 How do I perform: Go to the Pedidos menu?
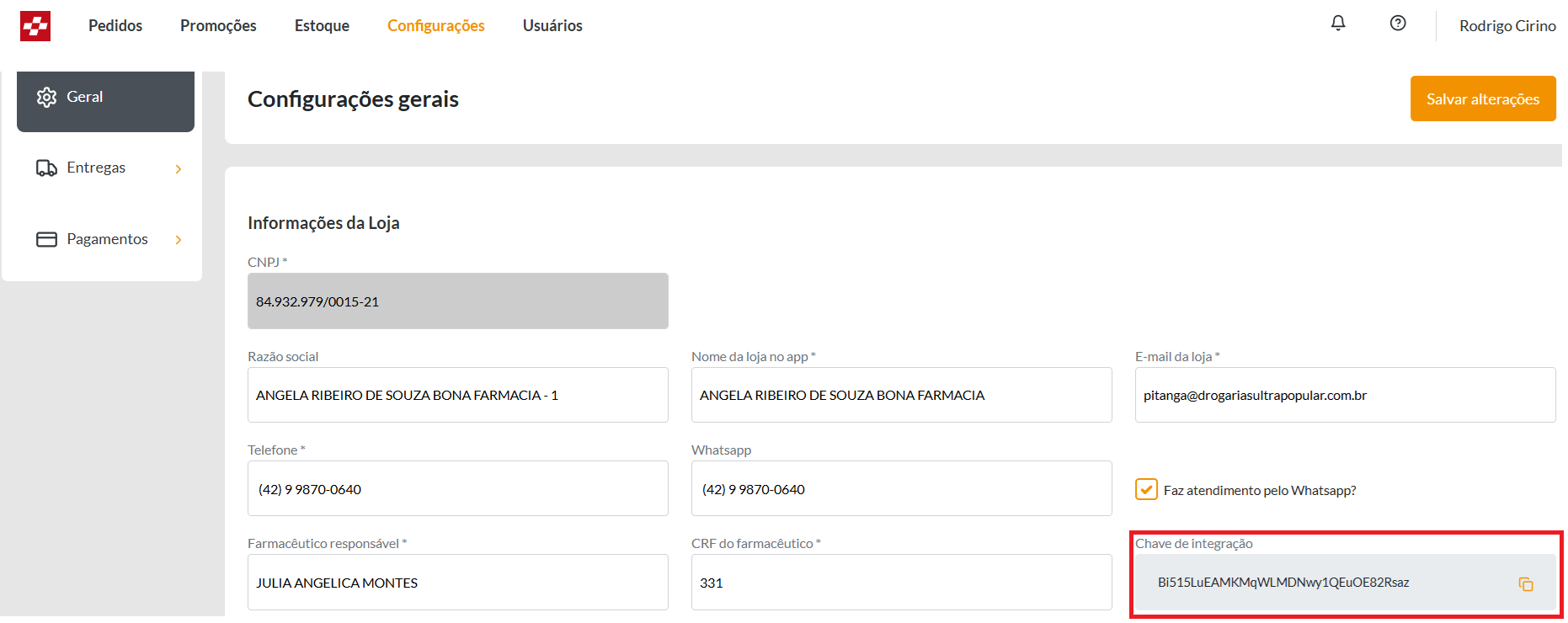click(115, 26)
